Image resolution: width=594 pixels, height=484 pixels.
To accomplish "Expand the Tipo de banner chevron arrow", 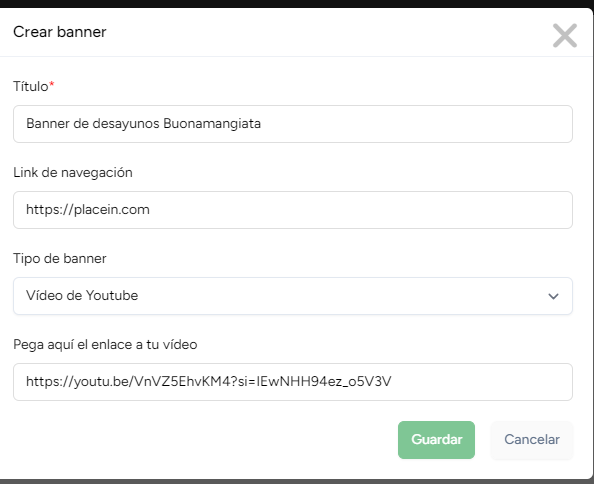I will click(x=553, y=296).
